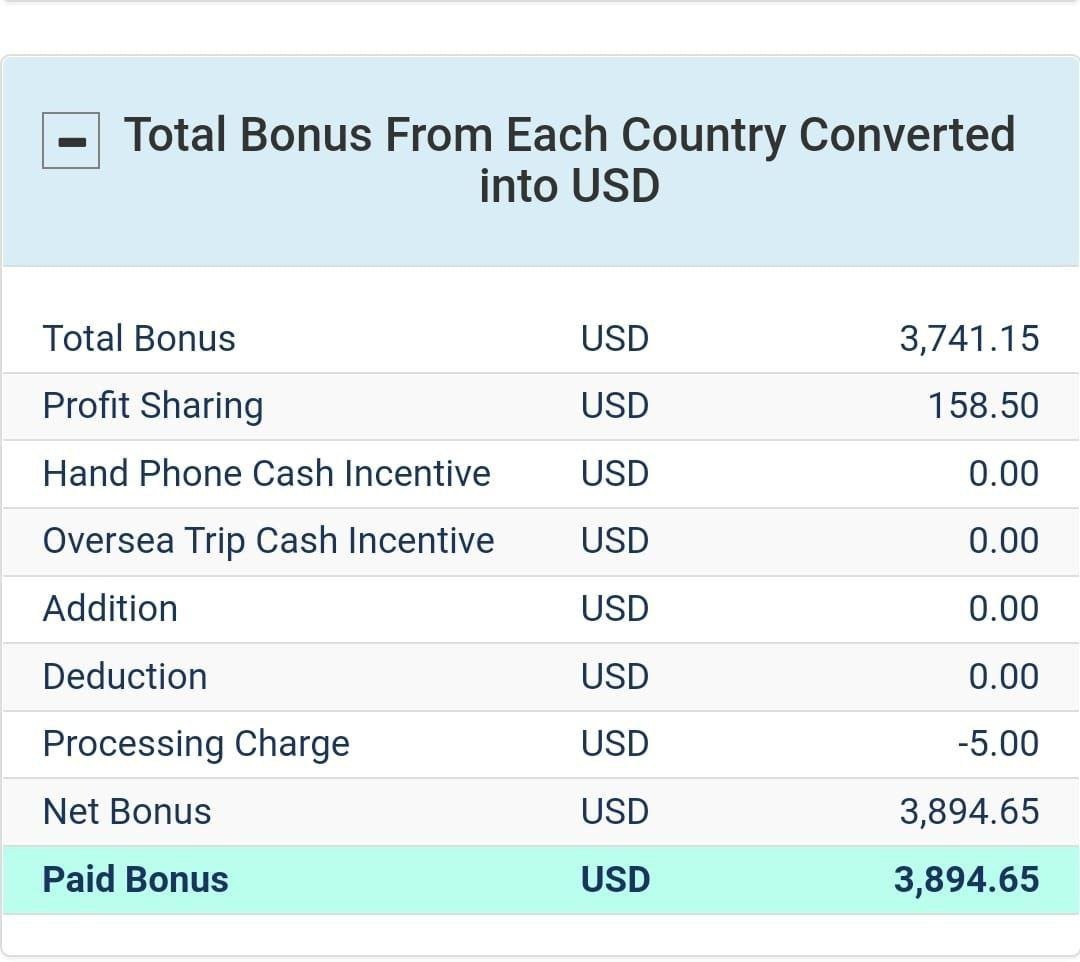Image resolution: width=1080 pixels, height=962 pixels.
Task: Click the Hand Phone Cash Incentive amount
Action: point(1003,473)
